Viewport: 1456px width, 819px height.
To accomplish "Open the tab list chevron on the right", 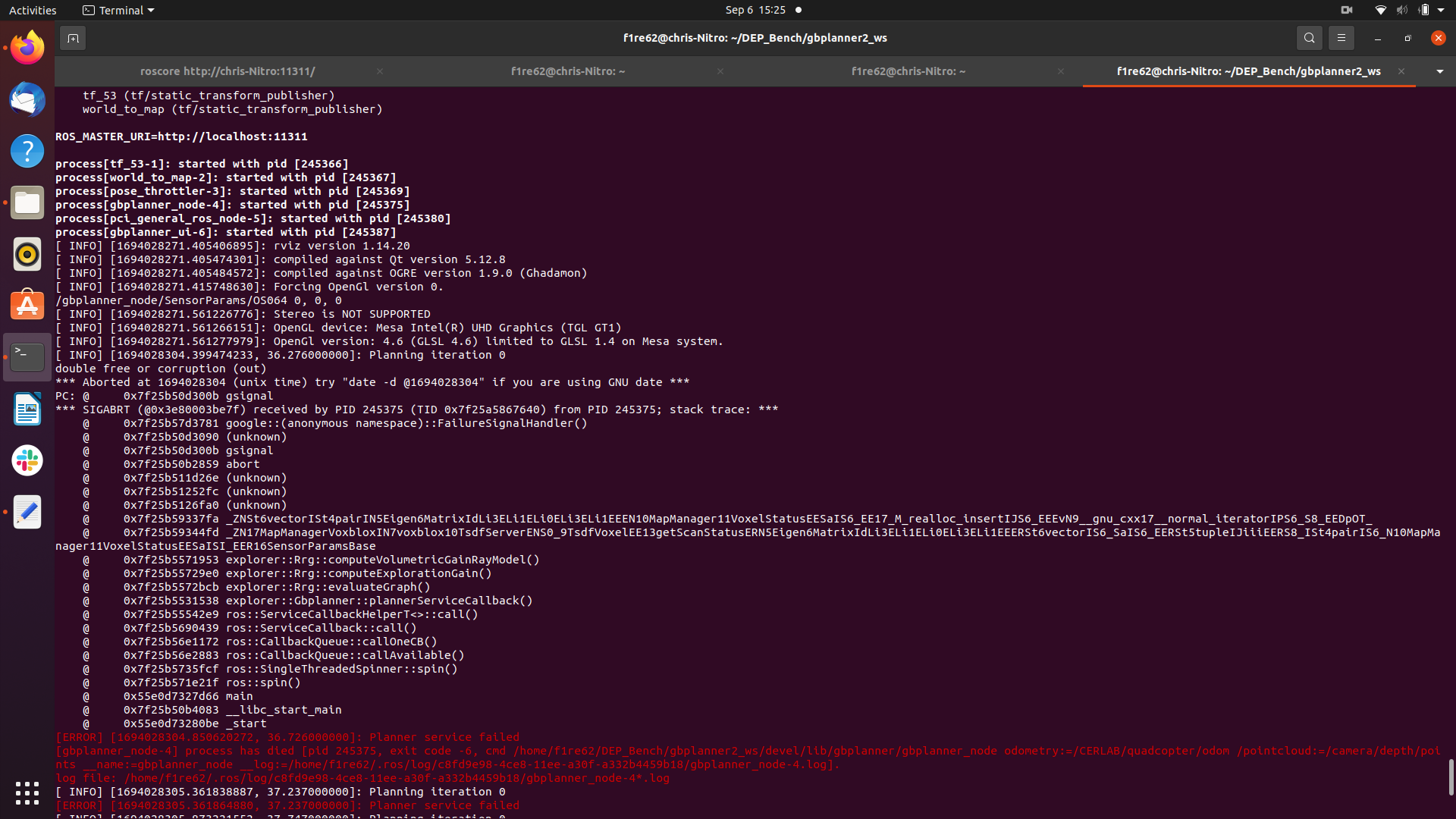I will (x=1439, y=71).
